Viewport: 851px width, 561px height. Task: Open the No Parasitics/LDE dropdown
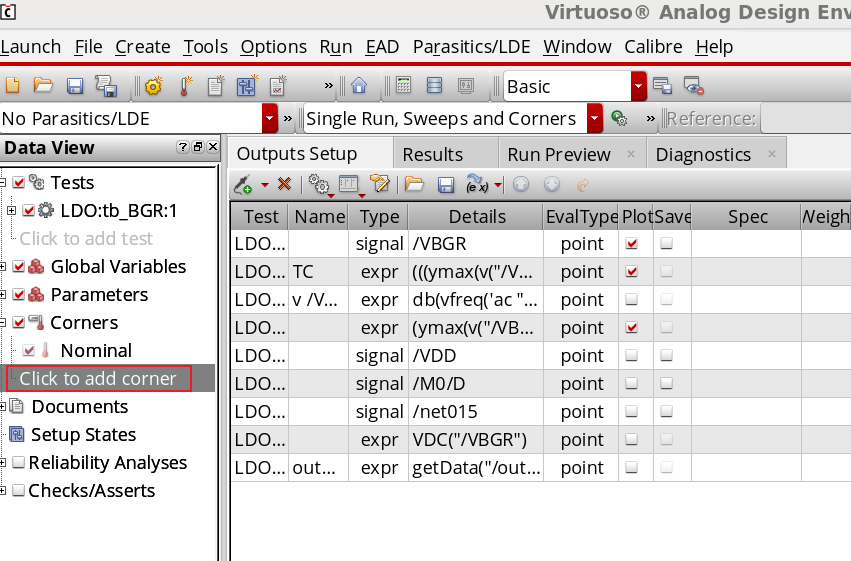pos(270,118)
